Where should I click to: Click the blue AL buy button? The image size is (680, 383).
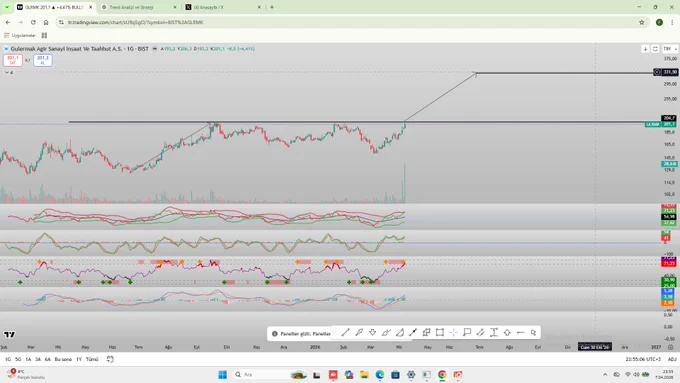[42, 60]
